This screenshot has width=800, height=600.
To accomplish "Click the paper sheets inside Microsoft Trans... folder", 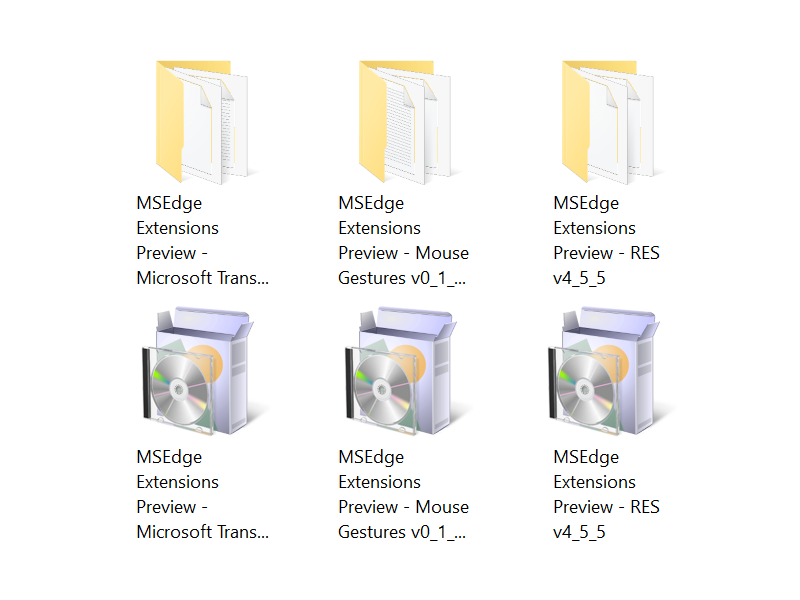I will click(215, 128).
